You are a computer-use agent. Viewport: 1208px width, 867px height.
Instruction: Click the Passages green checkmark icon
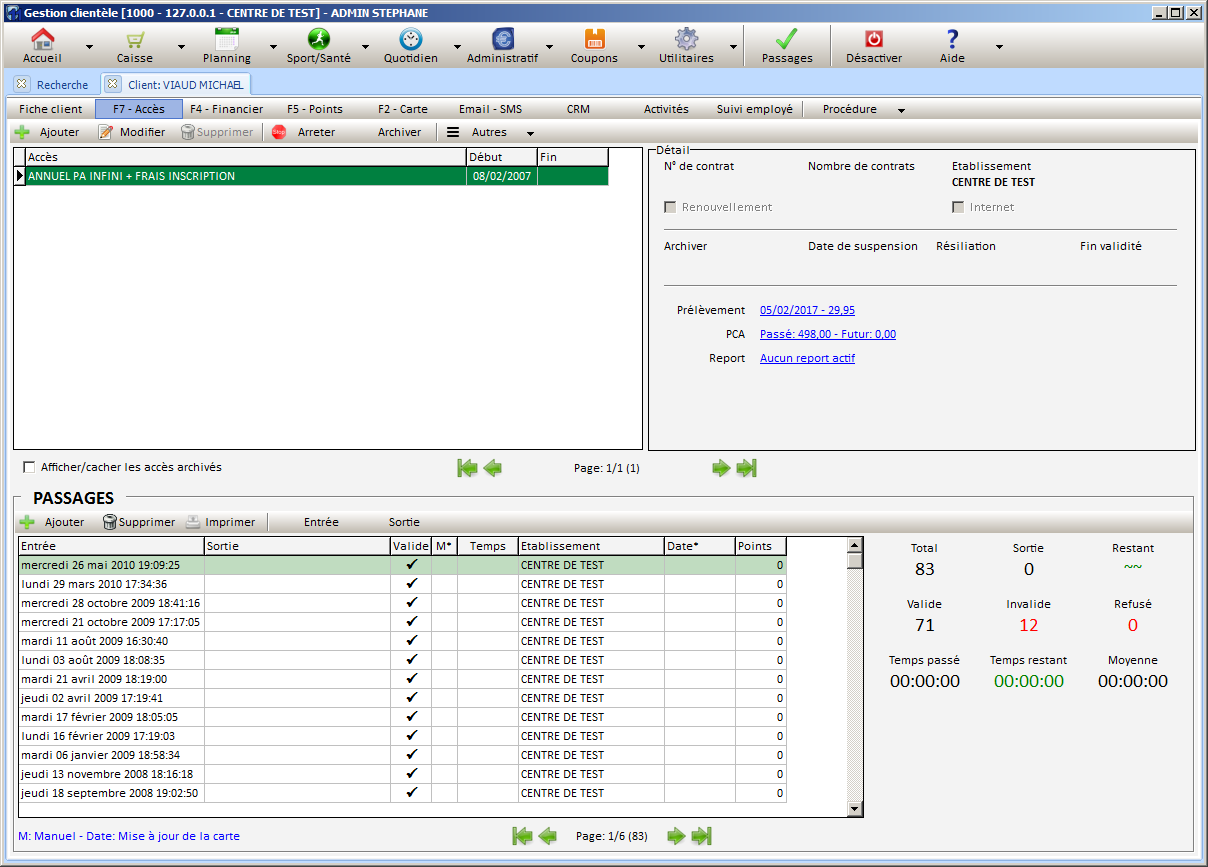click(x=787, y=39)
